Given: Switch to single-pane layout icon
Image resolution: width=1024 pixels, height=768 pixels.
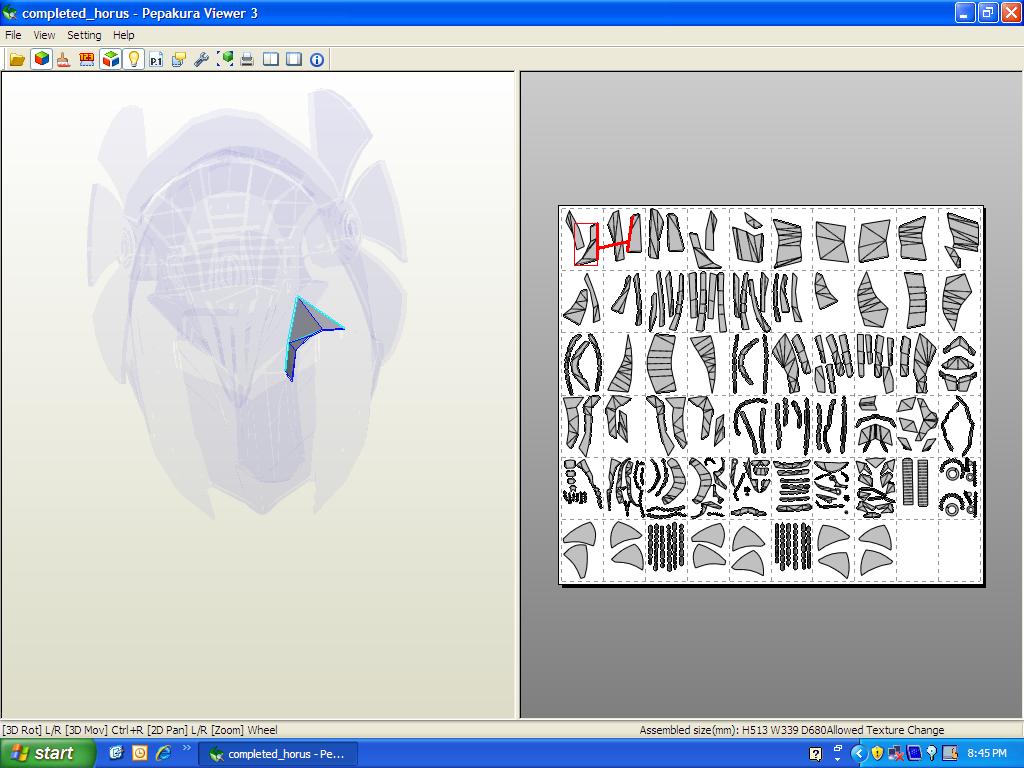Looking at the screenshot, I should pyautogui.click(x=294, y=59).
